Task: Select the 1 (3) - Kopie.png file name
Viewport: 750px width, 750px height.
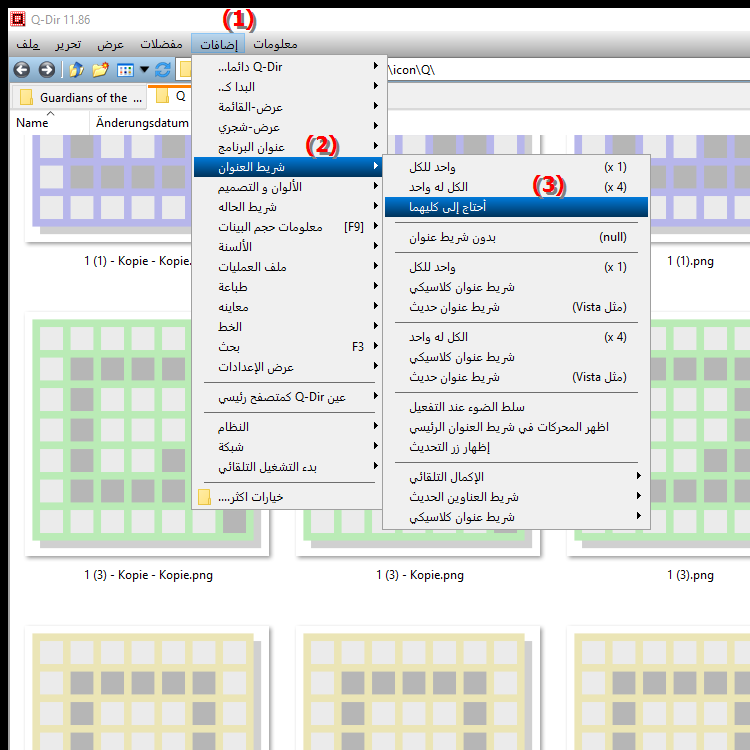Action: [x=420, y=575]
